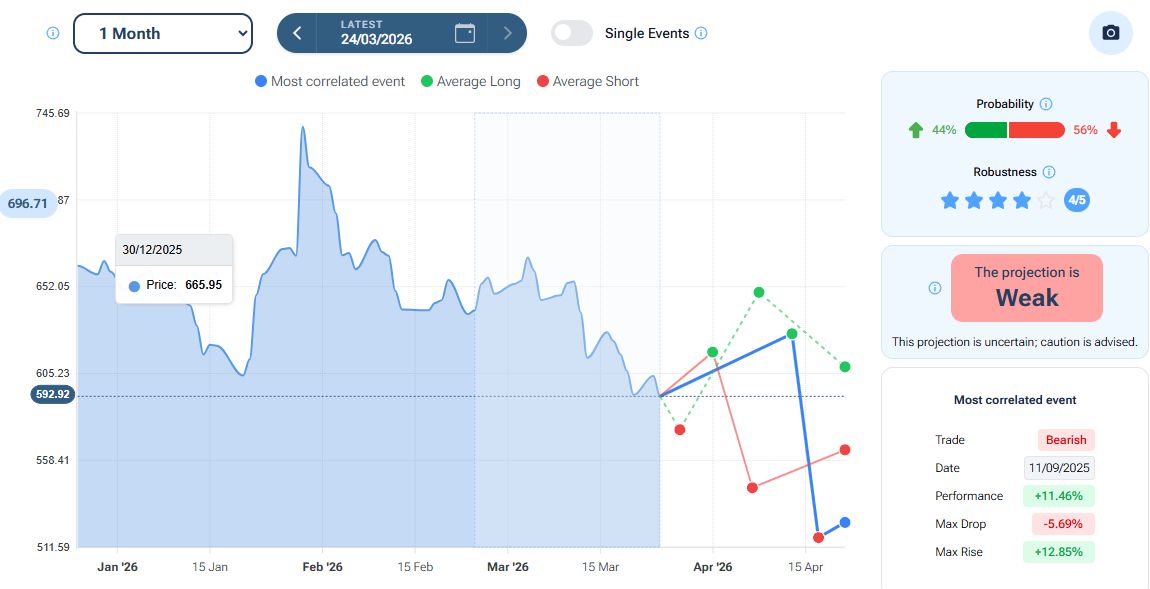Click the Bearish trade badge

[x=1066, y=440]
